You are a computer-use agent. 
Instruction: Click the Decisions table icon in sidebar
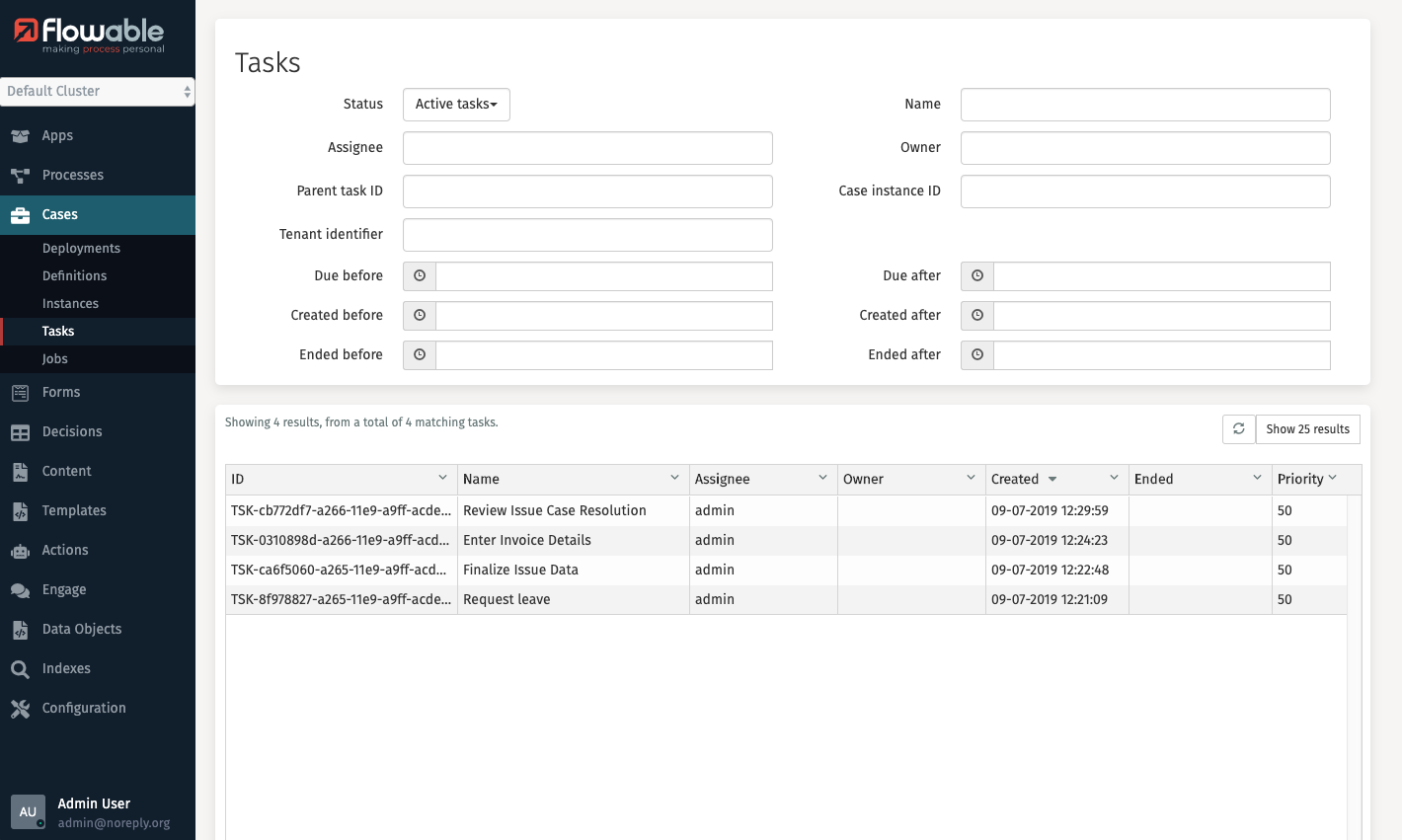(x=20, y=432)
